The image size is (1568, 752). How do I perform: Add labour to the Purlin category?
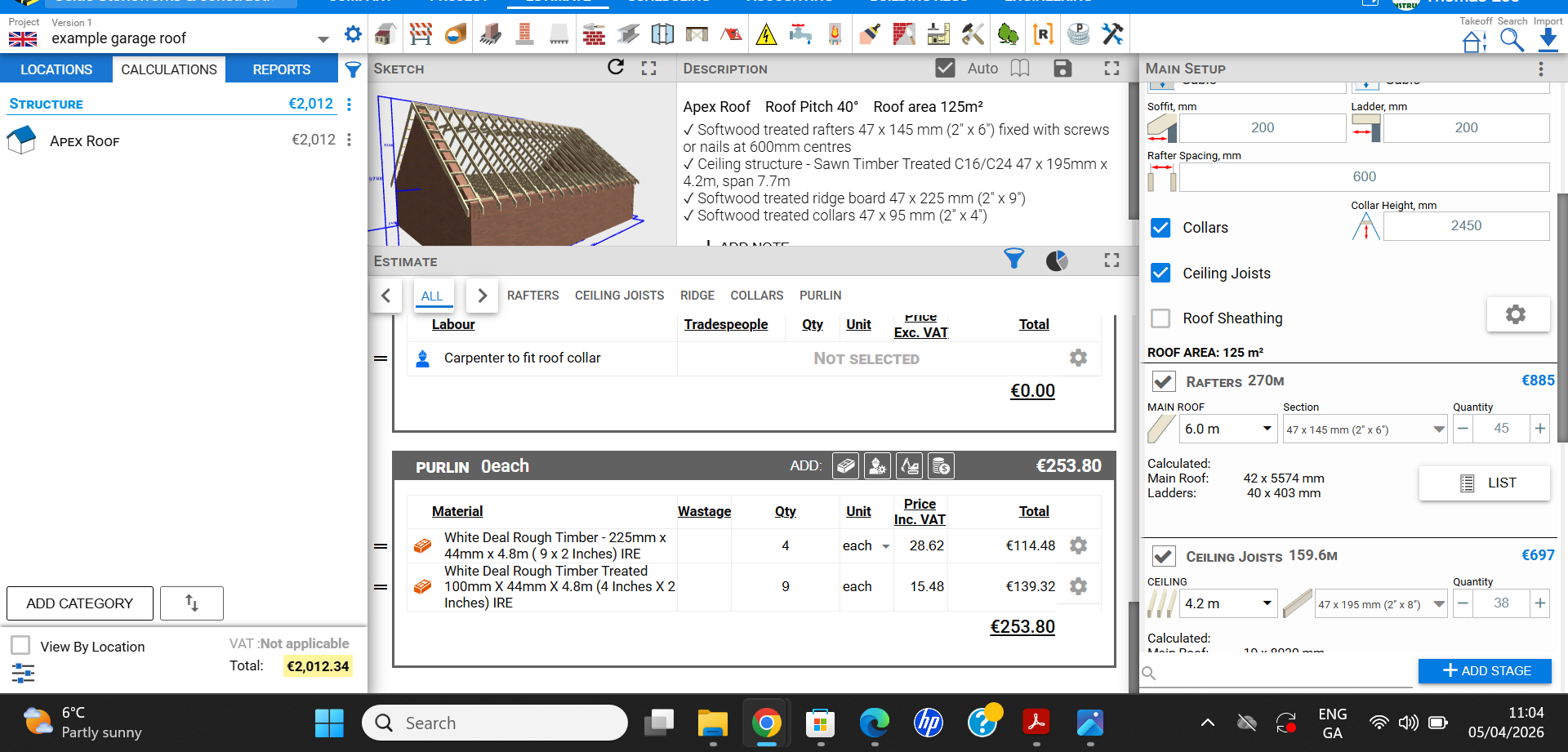877,465
